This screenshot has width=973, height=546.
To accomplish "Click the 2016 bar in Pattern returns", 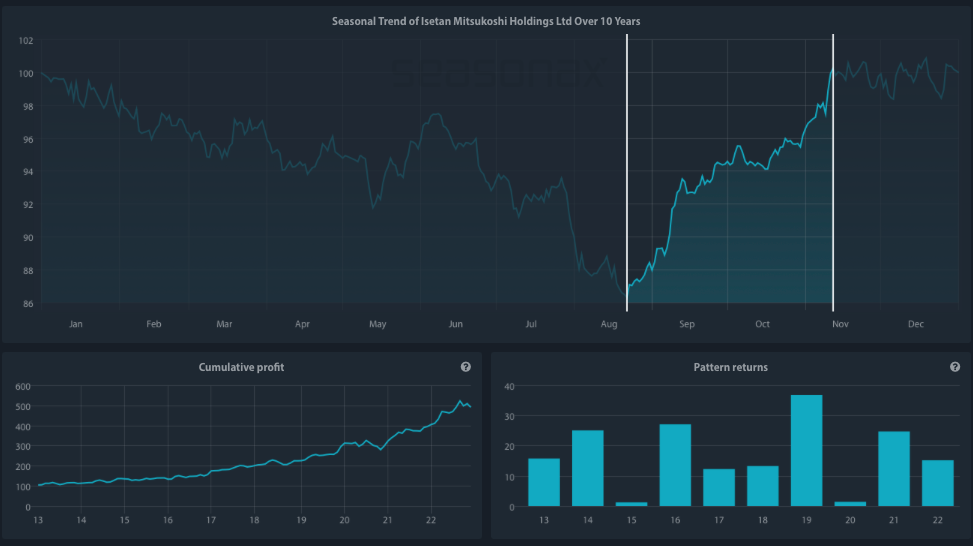I will point(675,465).
